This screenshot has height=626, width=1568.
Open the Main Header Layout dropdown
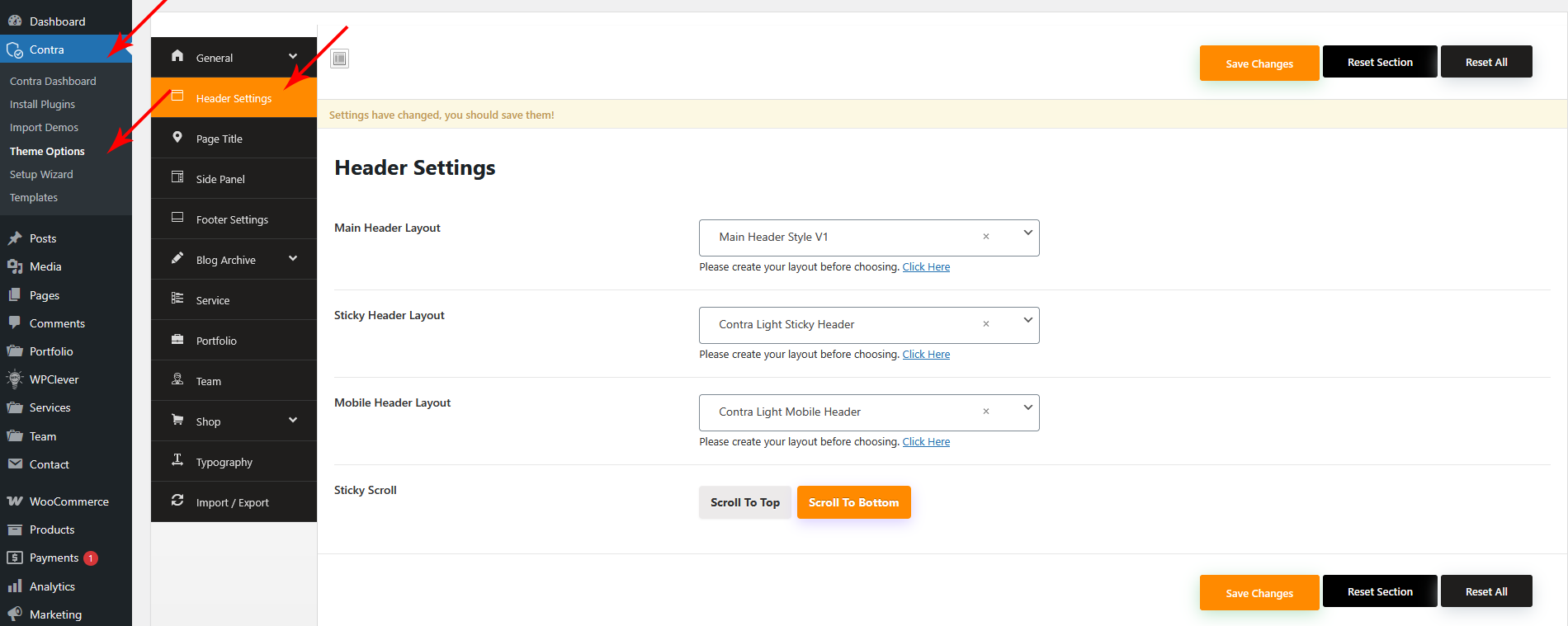1027,233
